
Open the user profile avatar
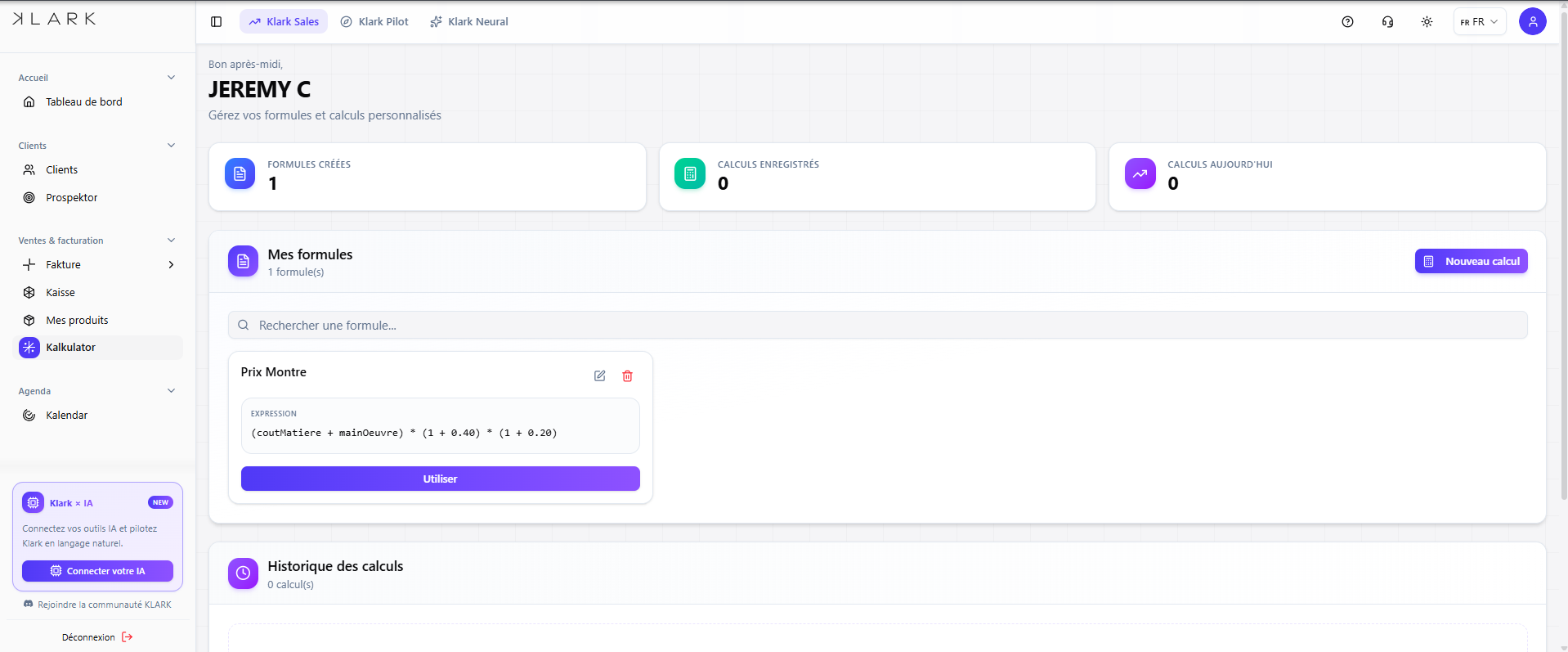[x=1532, y=21]
